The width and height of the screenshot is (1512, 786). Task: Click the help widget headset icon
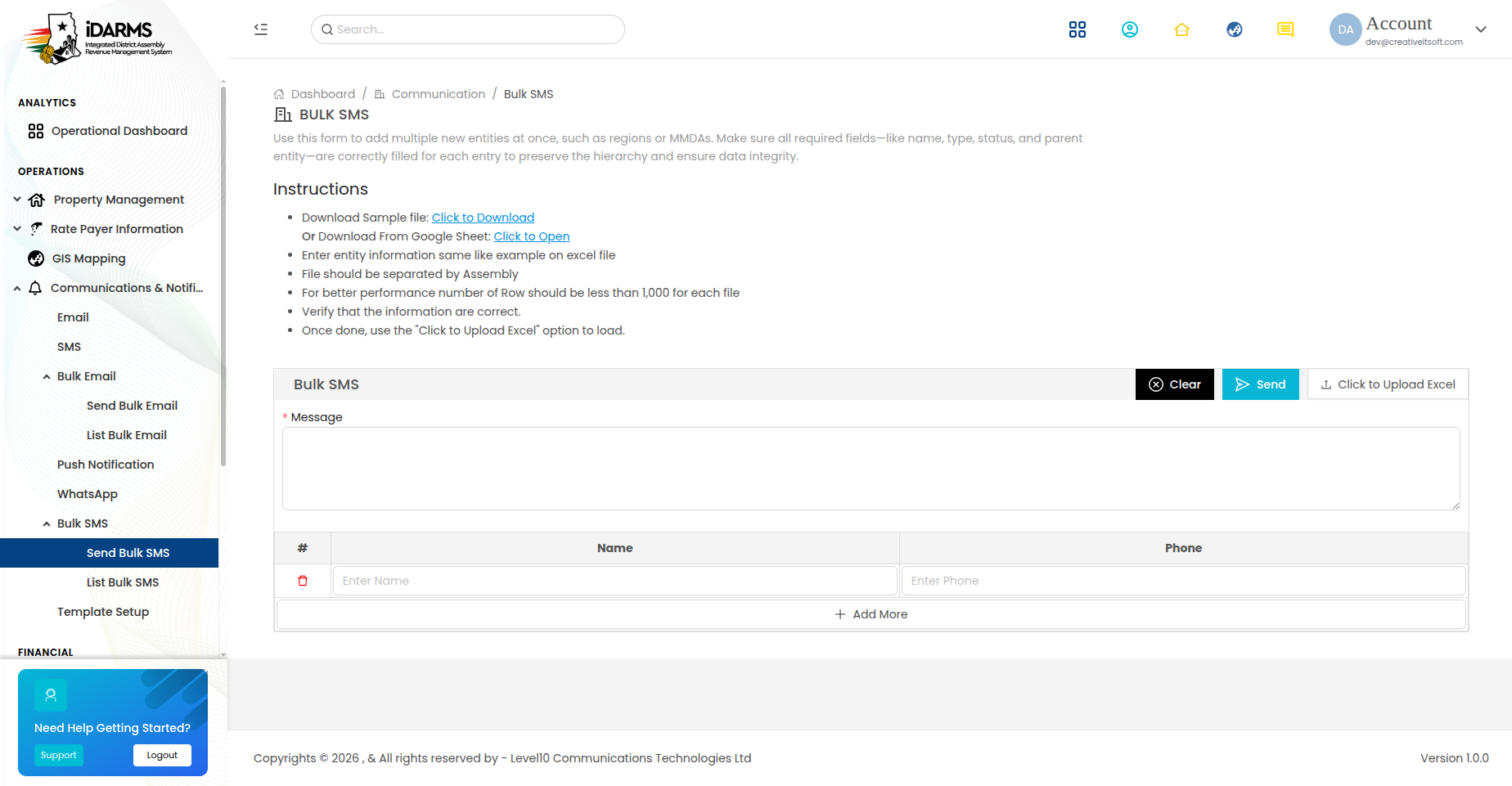51,695
